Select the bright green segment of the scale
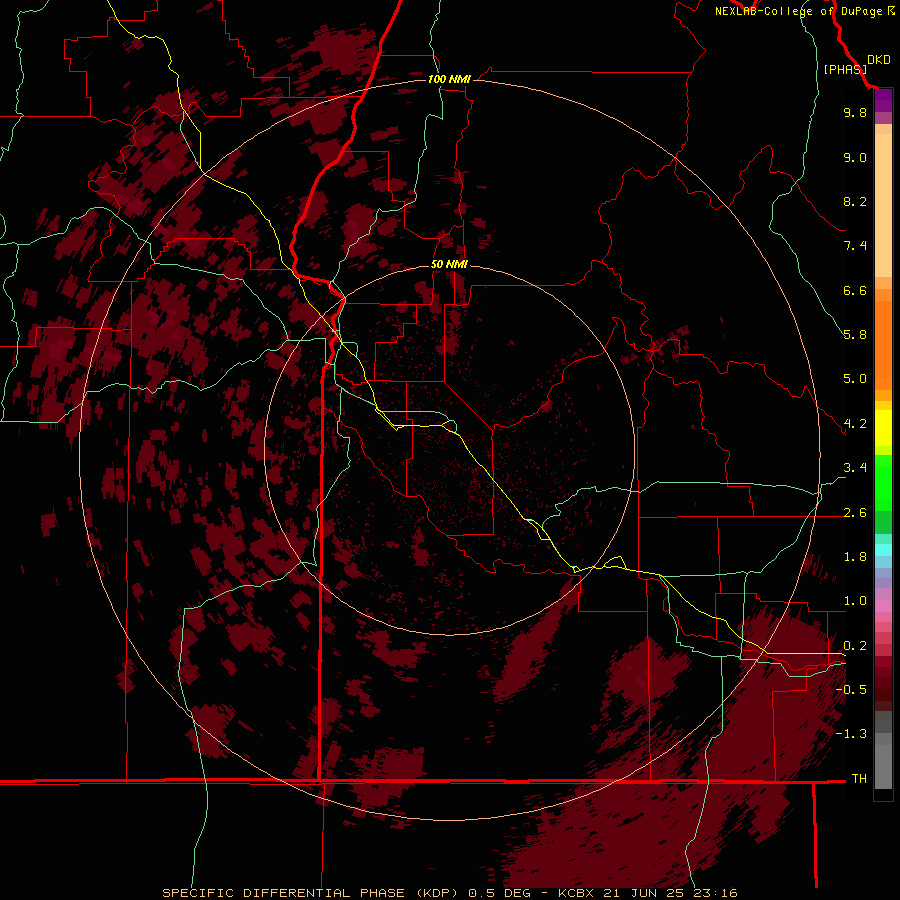 [883, 483]
